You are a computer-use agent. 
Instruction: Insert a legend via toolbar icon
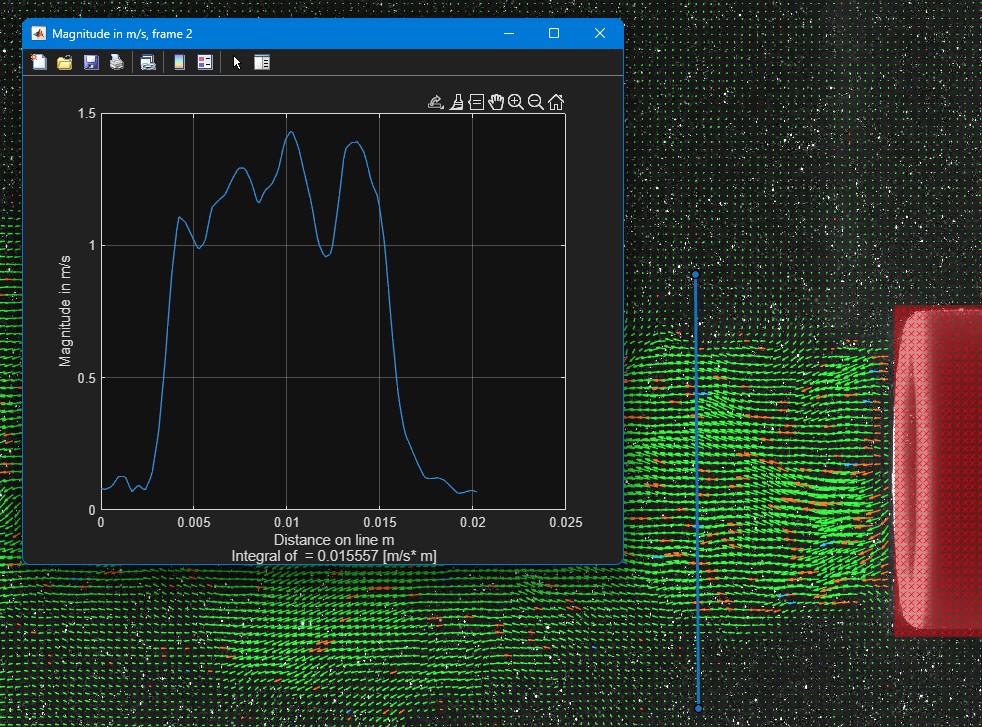(x=205, y=62)
